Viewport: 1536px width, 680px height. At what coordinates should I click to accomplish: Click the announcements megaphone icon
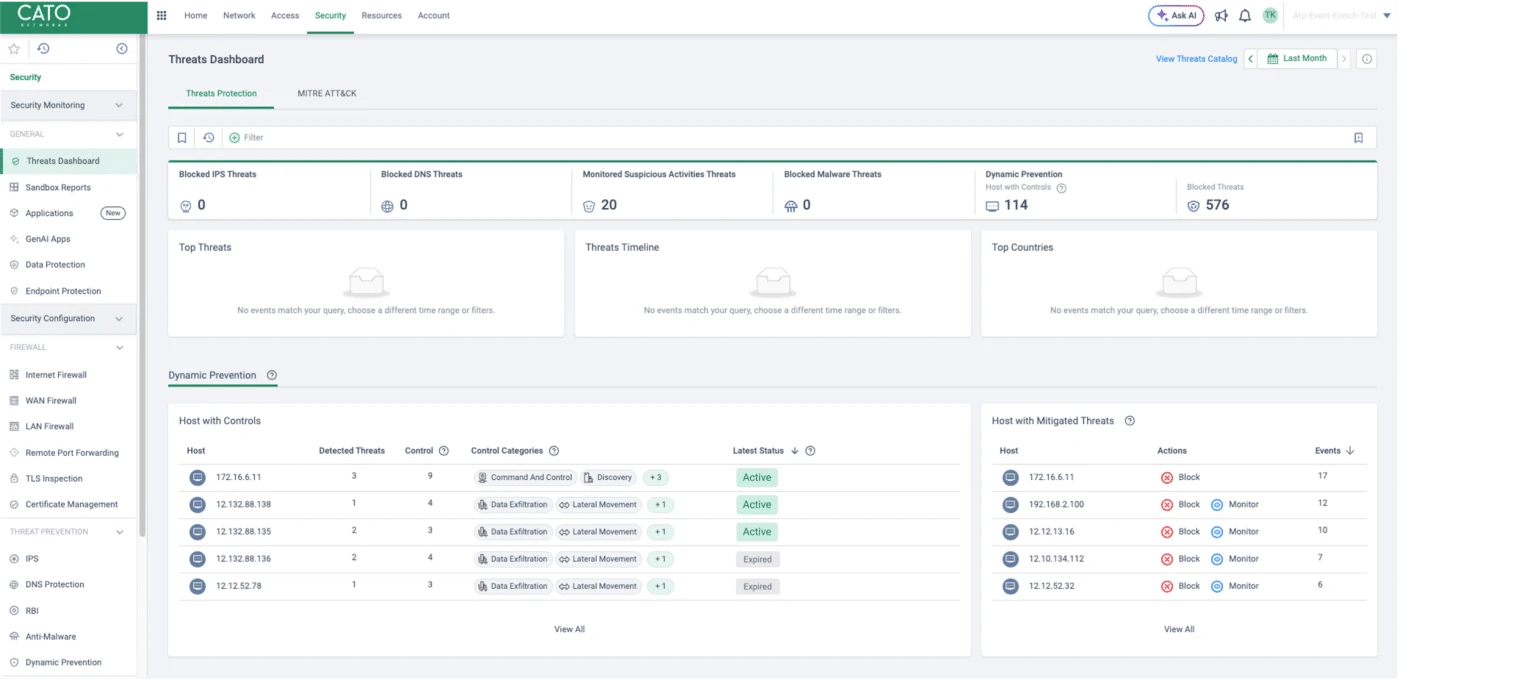point(1220,15)
